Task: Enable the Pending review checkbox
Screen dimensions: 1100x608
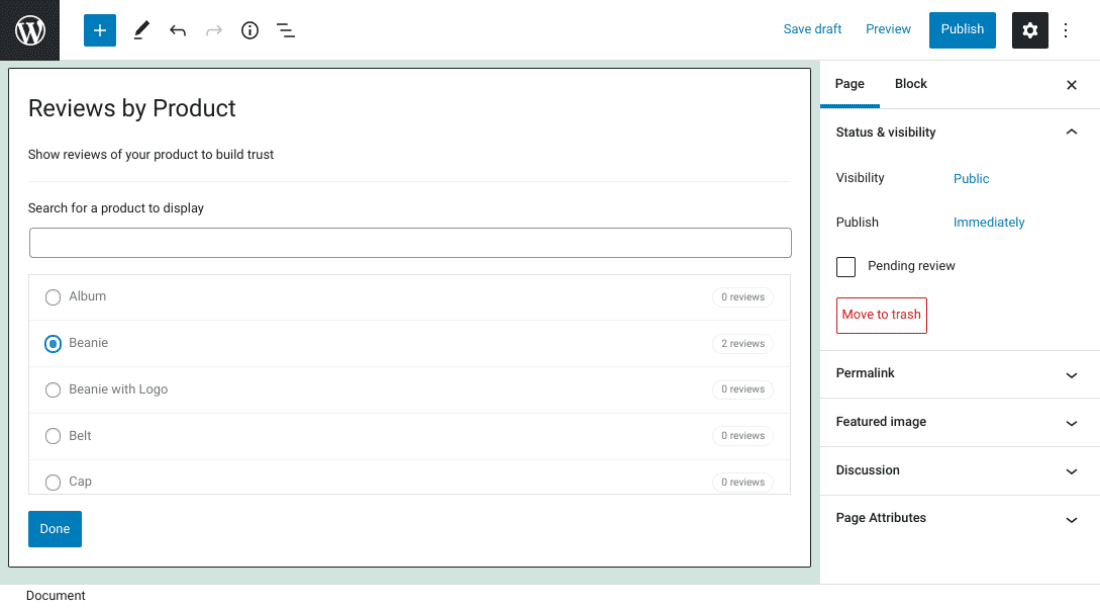Action: pos(845,266)
